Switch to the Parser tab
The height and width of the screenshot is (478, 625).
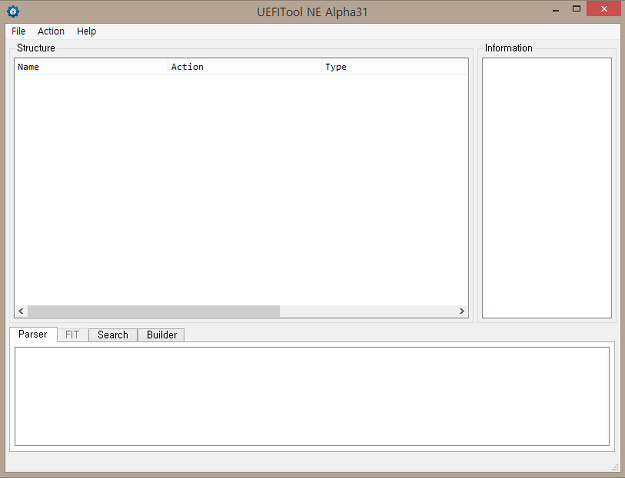click(x=33, y=334)
